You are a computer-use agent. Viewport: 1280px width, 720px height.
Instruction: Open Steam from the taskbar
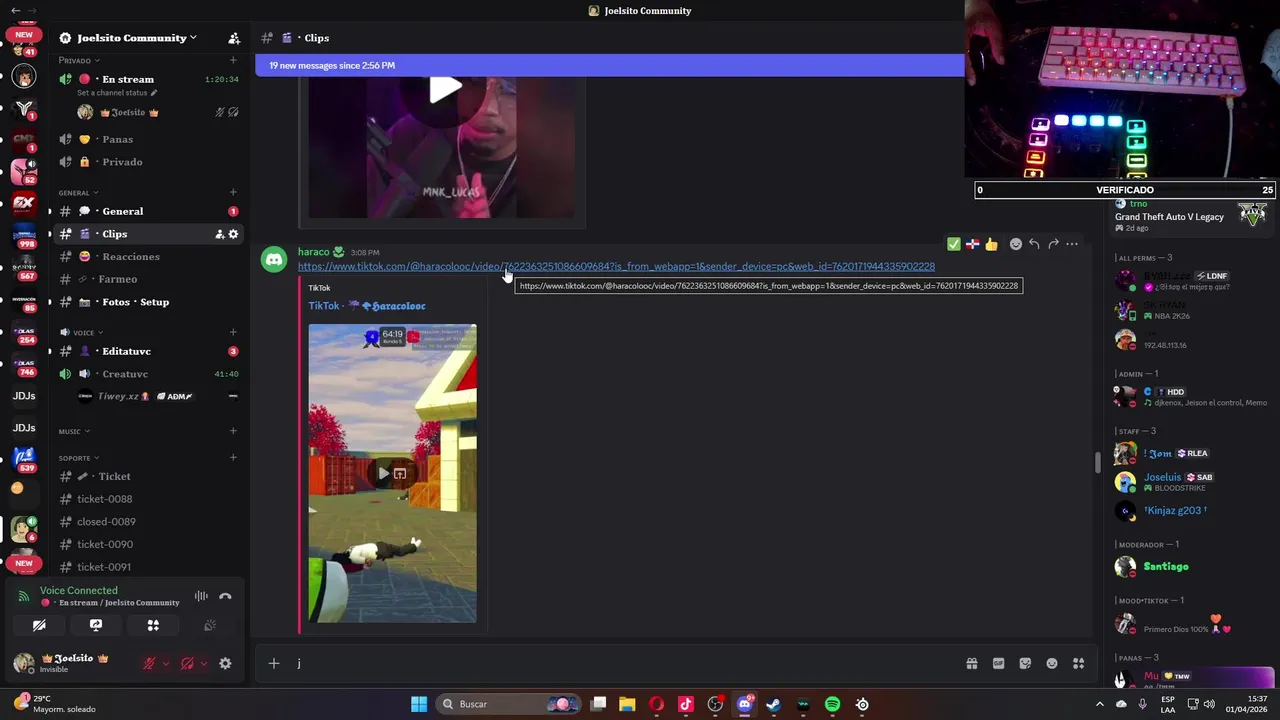pyautogui.click(x=773, y=704)
